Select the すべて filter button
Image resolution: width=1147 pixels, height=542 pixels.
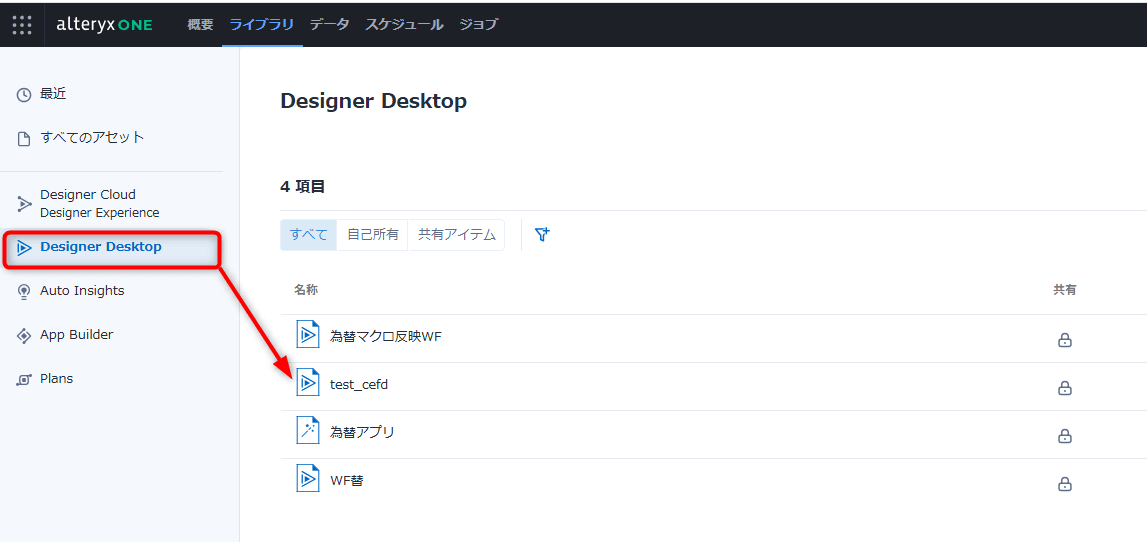pos(309,235)
